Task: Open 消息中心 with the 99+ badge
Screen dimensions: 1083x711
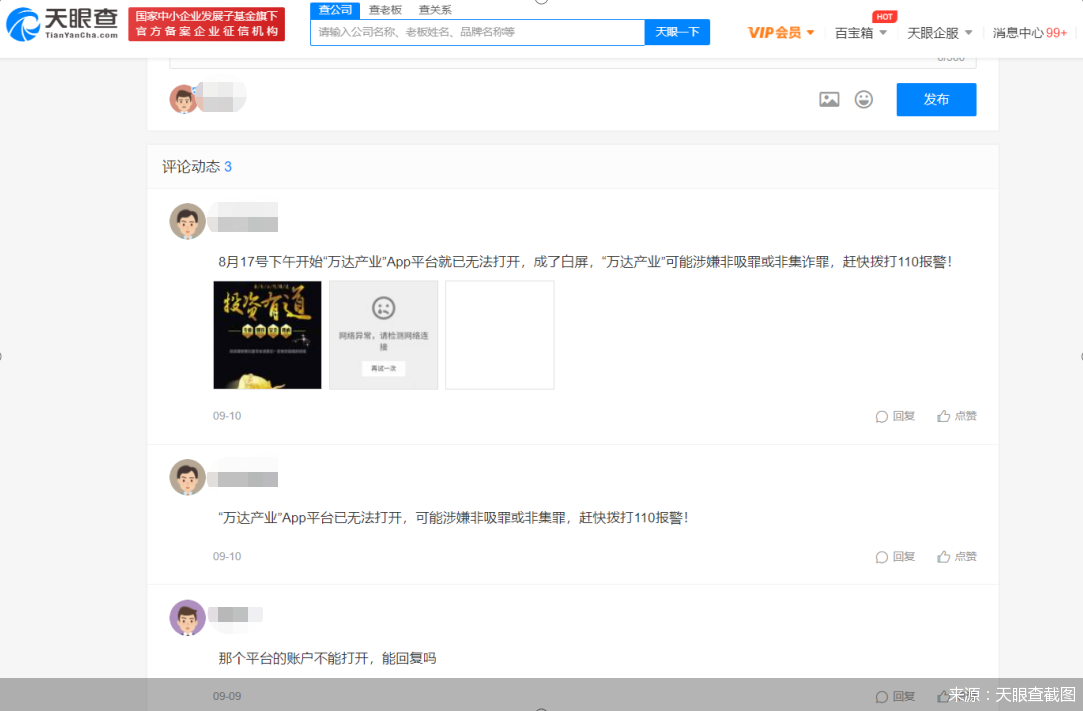Action: click(x=1029, y=32)
